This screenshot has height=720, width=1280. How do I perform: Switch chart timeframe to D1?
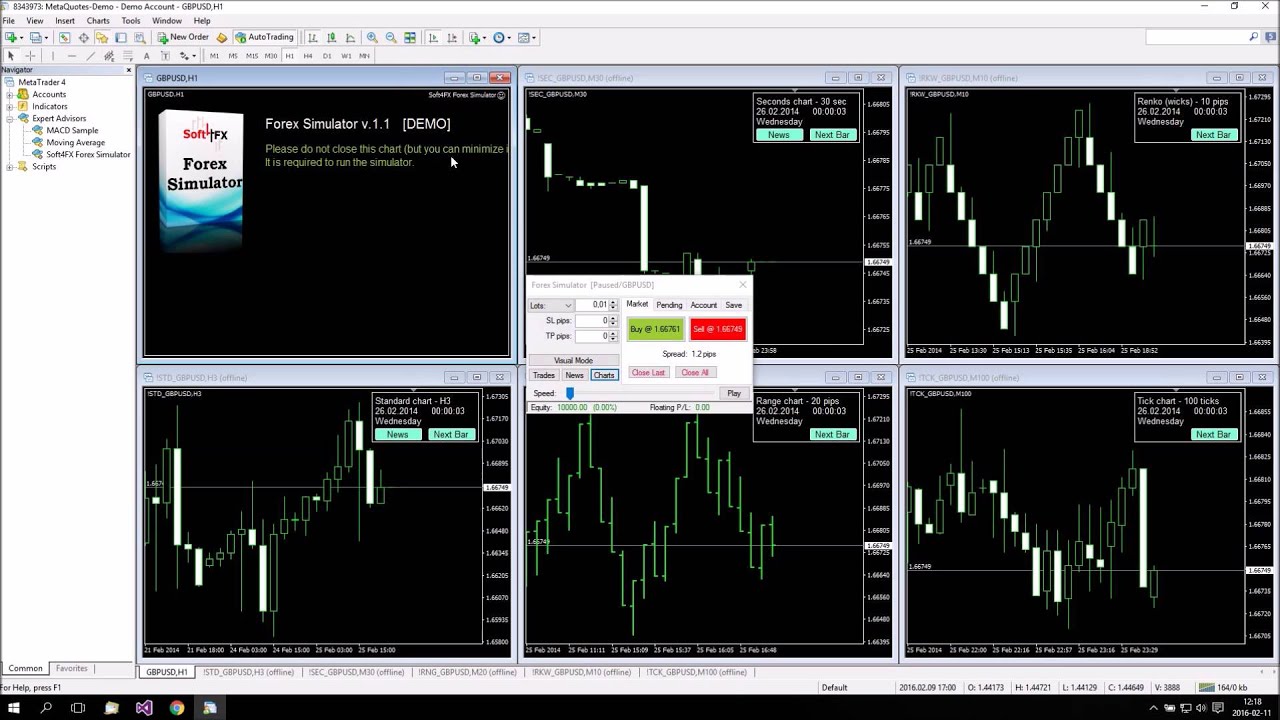click(x=327, y=56)
